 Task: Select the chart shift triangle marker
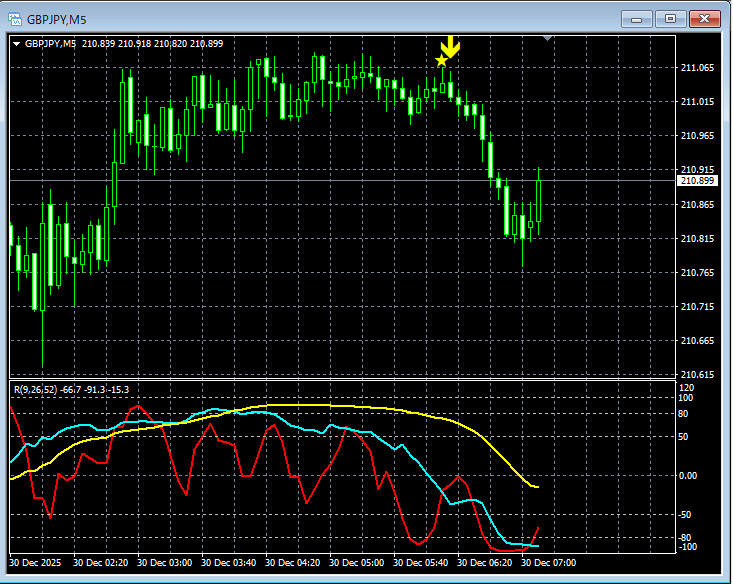(547, 38)
